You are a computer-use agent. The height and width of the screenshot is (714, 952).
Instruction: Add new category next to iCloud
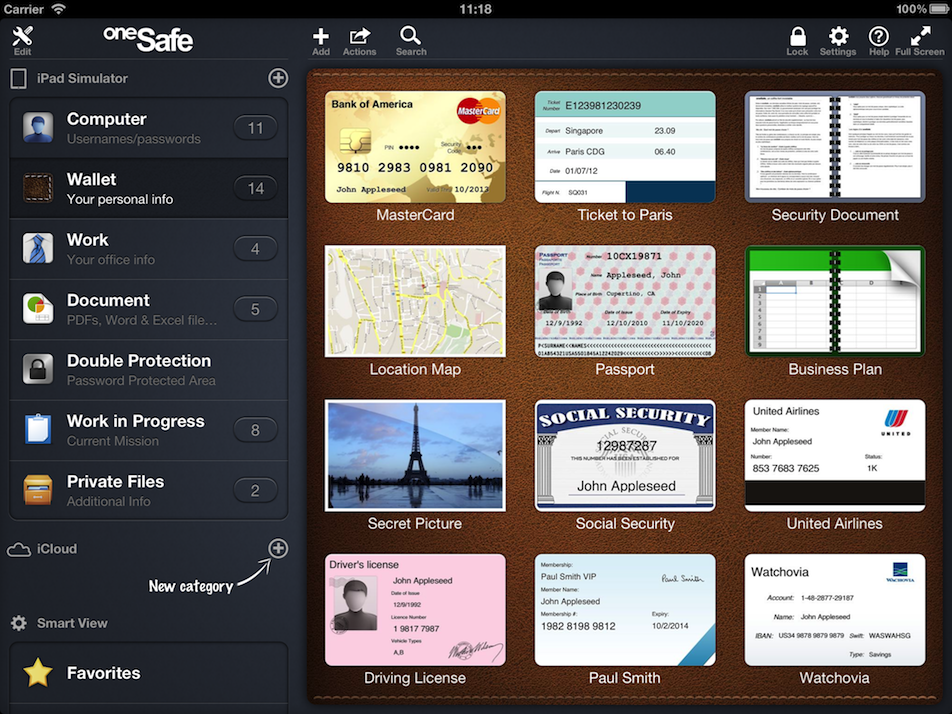coord(278,548)
